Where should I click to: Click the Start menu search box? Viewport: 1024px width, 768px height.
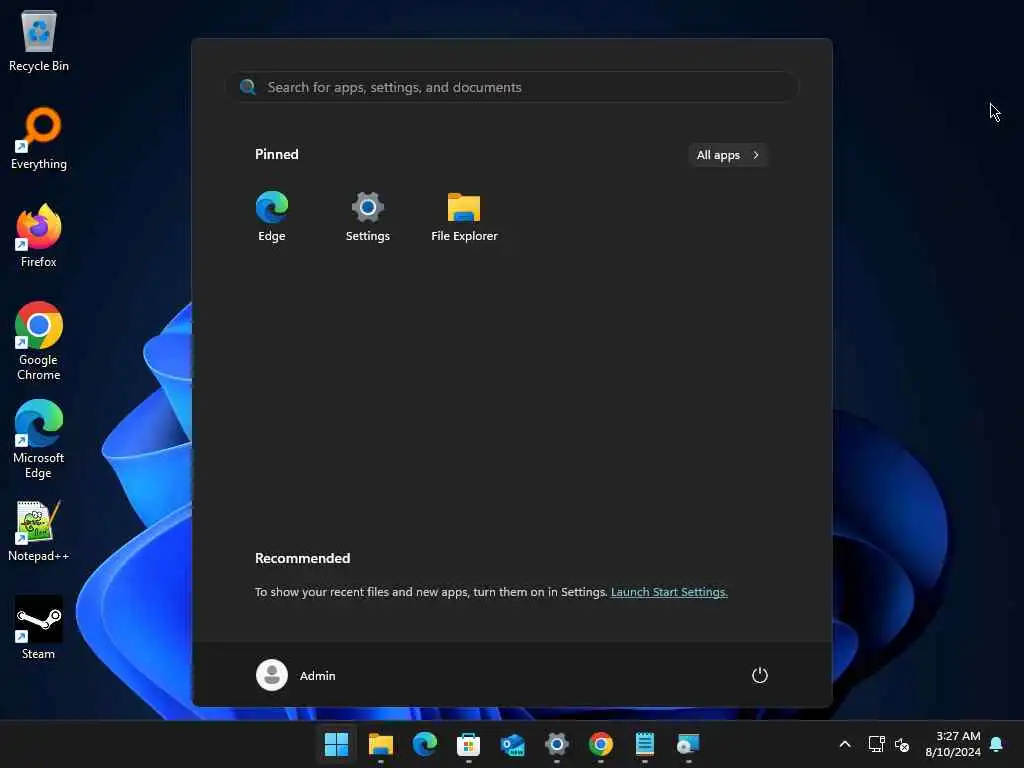tap(513, 87)
